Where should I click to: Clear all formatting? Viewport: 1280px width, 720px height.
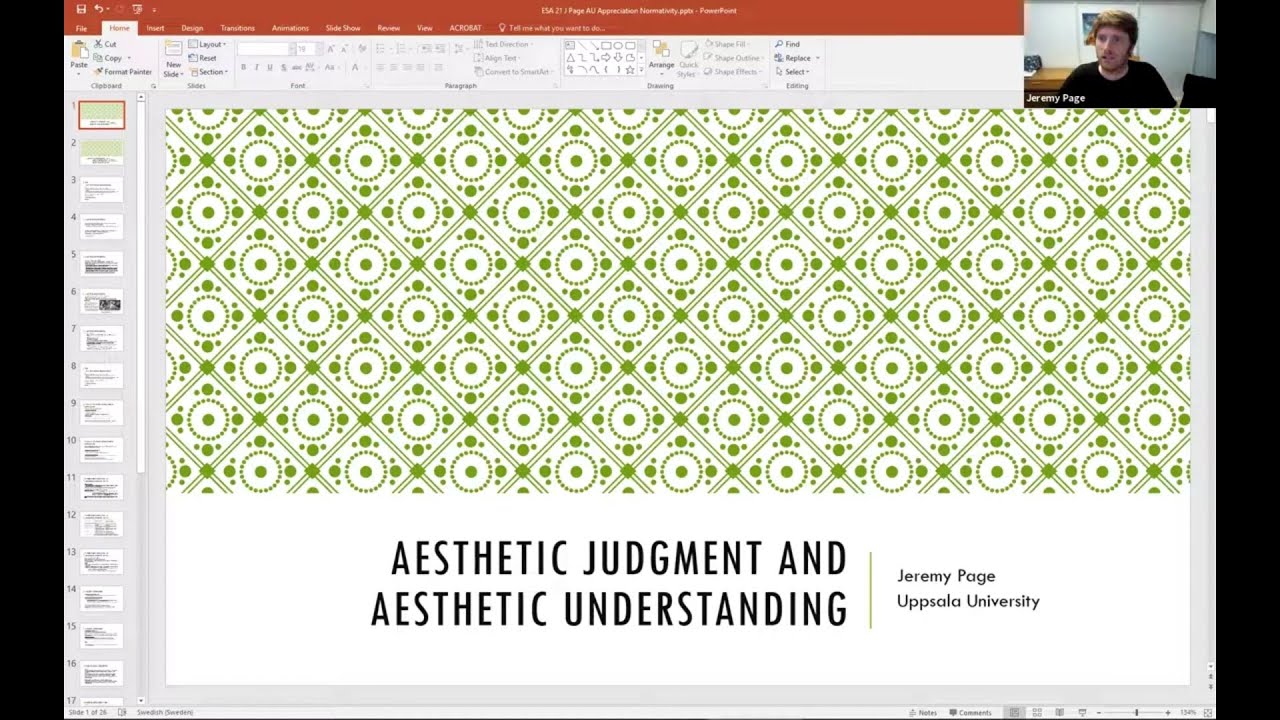(x=362, y=49)
